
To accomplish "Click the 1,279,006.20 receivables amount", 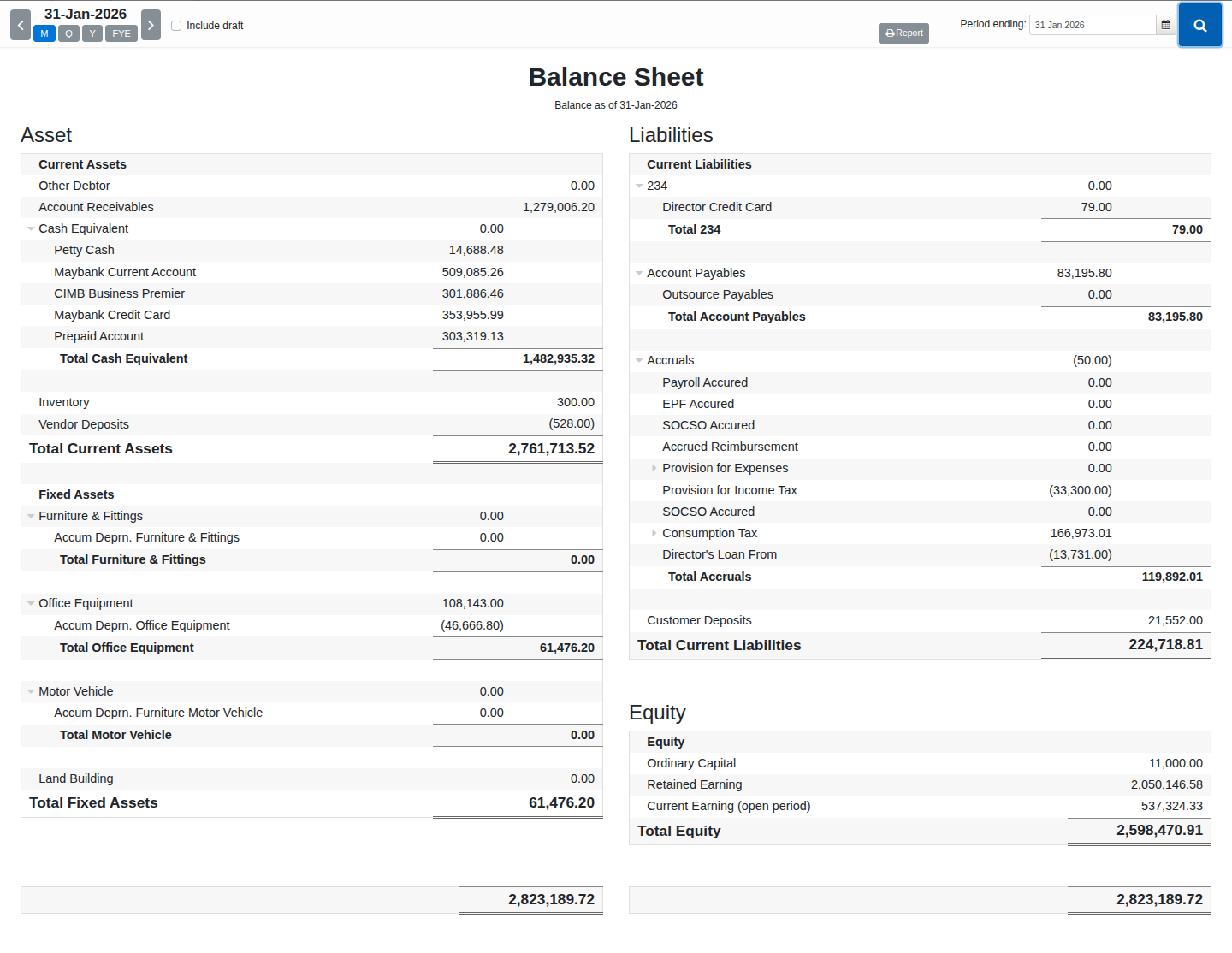I will pyautogui.click(x=559, y=207).
